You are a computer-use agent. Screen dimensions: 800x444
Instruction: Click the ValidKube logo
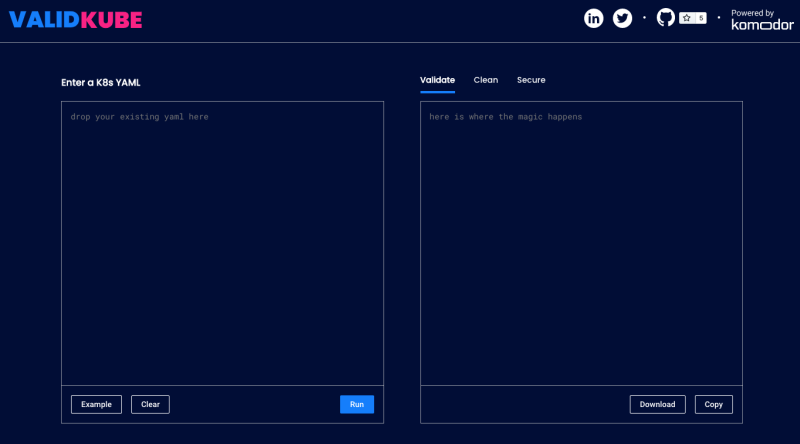(76, 20)
